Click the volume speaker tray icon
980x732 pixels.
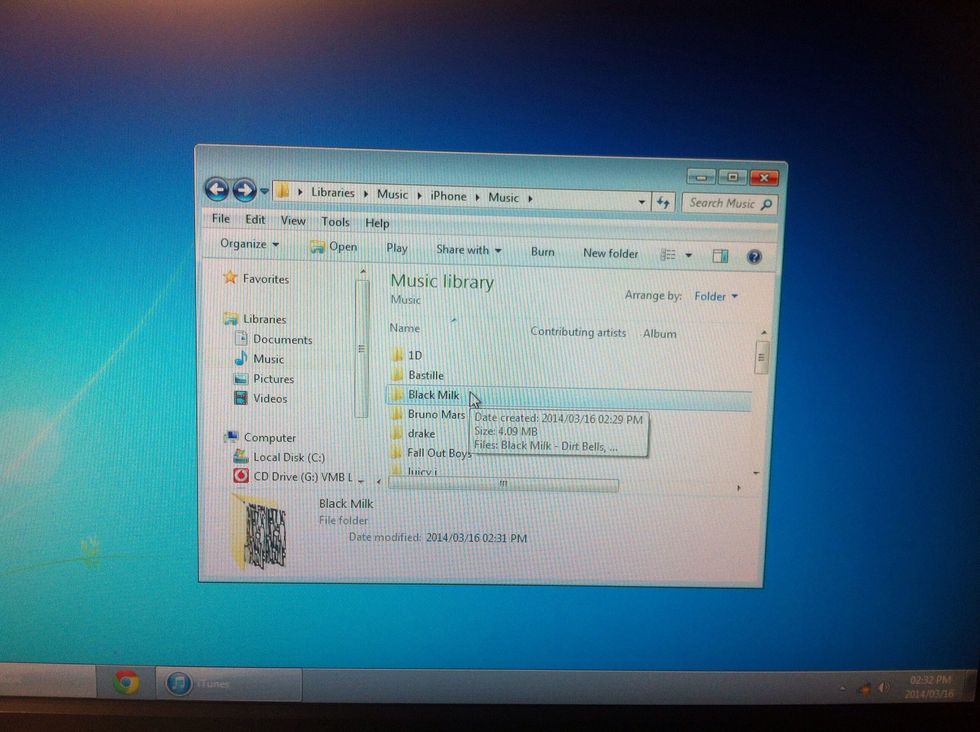882,688
